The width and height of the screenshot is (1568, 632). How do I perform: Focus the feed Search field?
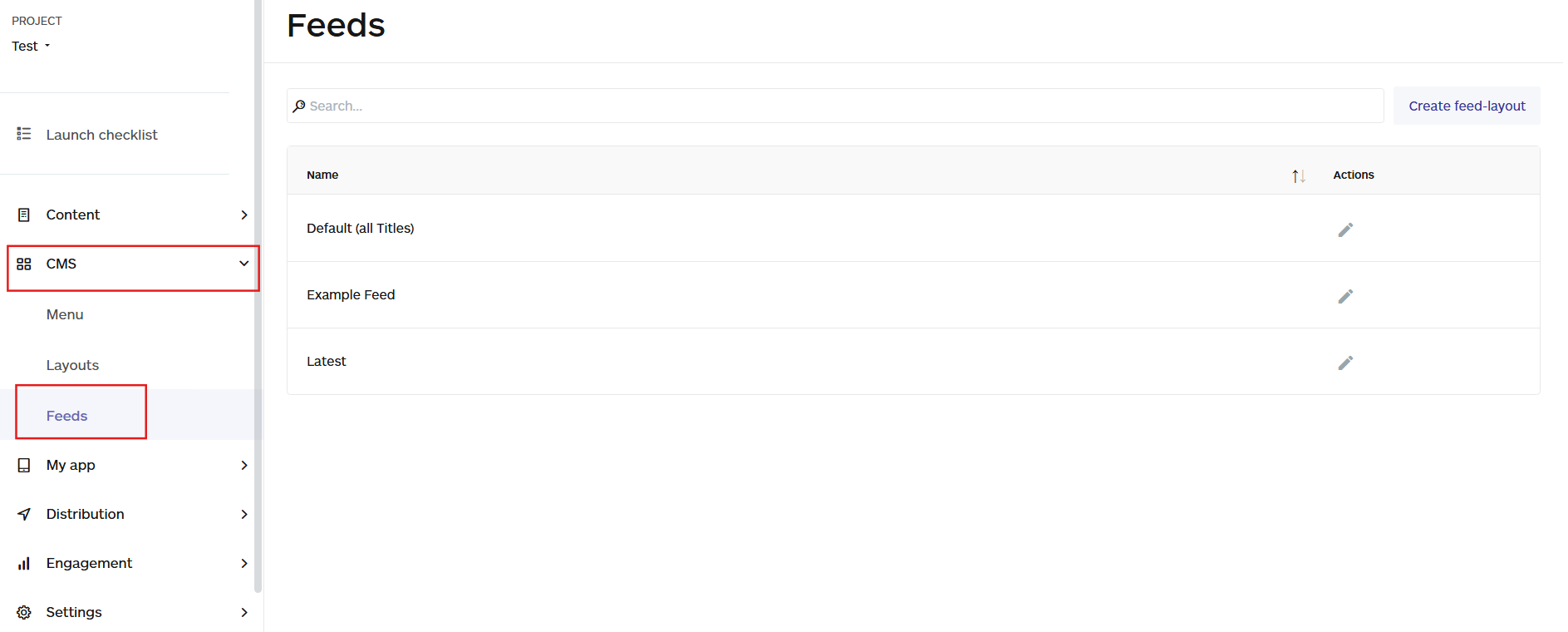[835, 106]
